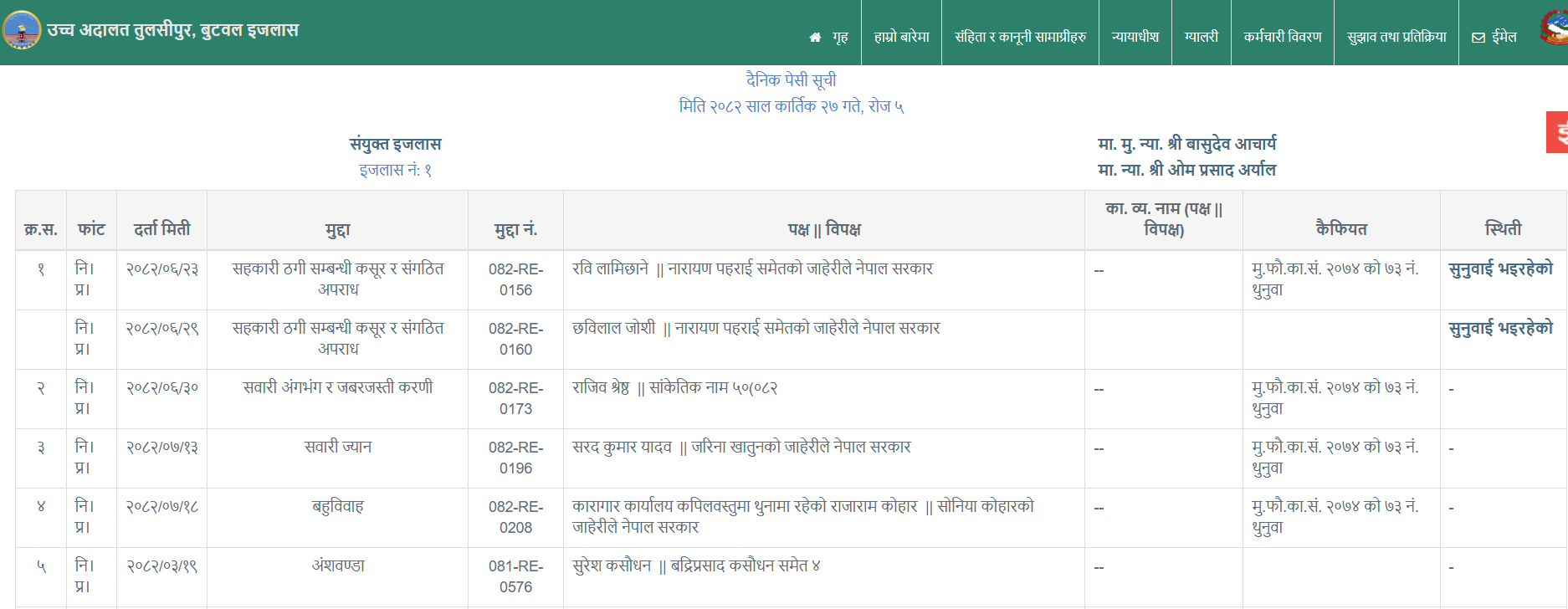Viewport: 1568px width, 609px height.
Task: Click case number 082-RE-0156
Action: coord(515,279)
